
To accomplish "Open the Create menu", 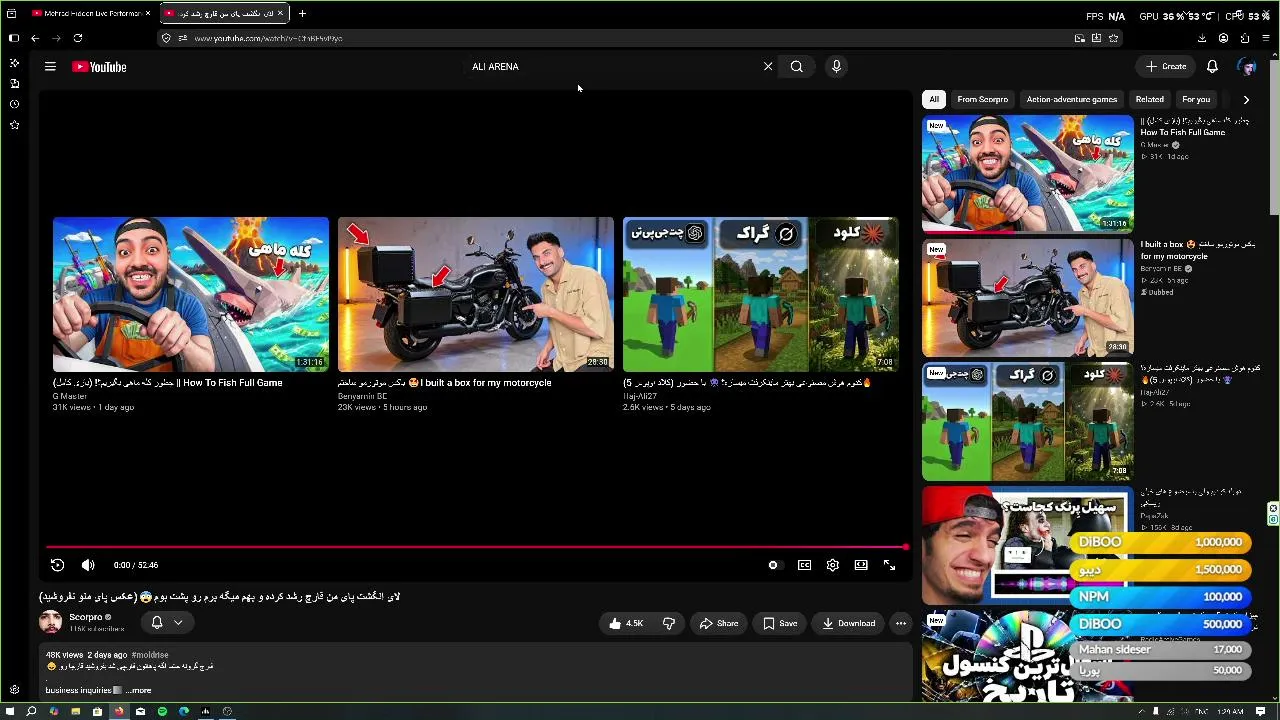I will (x=1166, y=67).
